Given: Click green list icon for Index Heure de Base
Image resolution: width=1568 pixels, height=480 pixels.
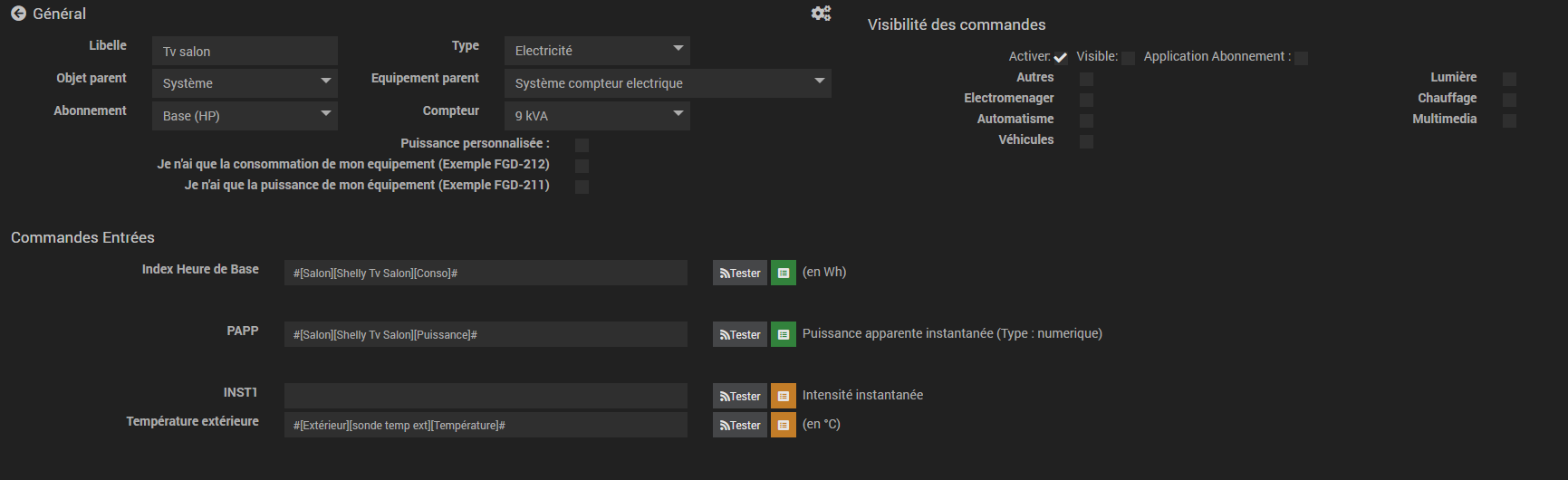Looking at the screenshot, I should (783, 273).
